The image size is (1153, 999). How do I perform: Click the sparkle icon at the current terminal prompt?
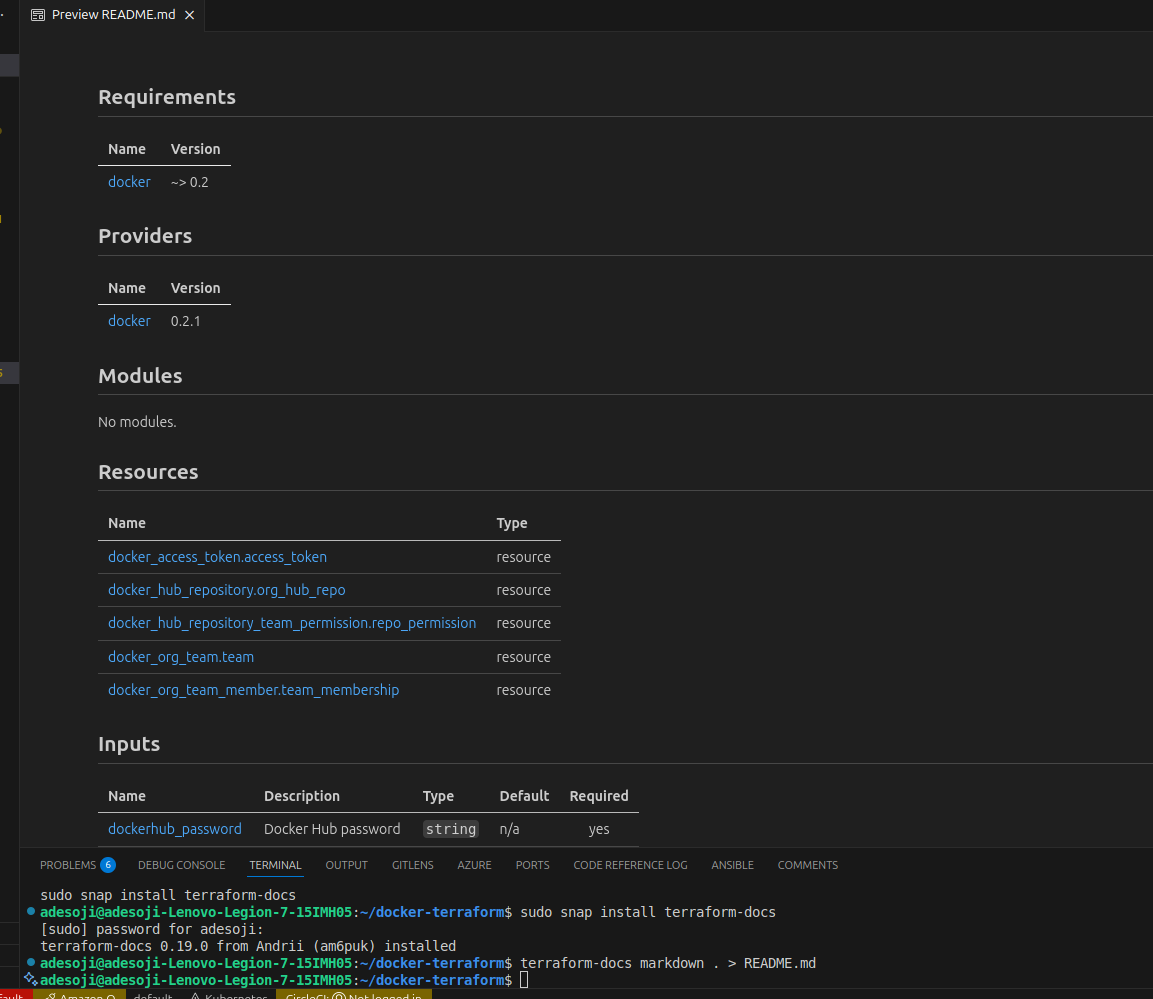tap(31, 978)
